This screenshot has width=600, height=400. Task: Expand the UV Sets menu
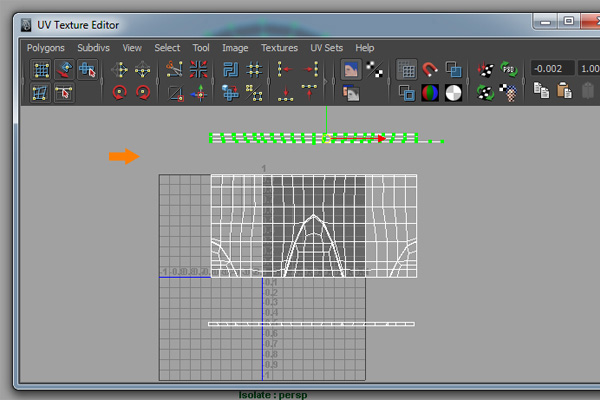click(x=327, y=47)
